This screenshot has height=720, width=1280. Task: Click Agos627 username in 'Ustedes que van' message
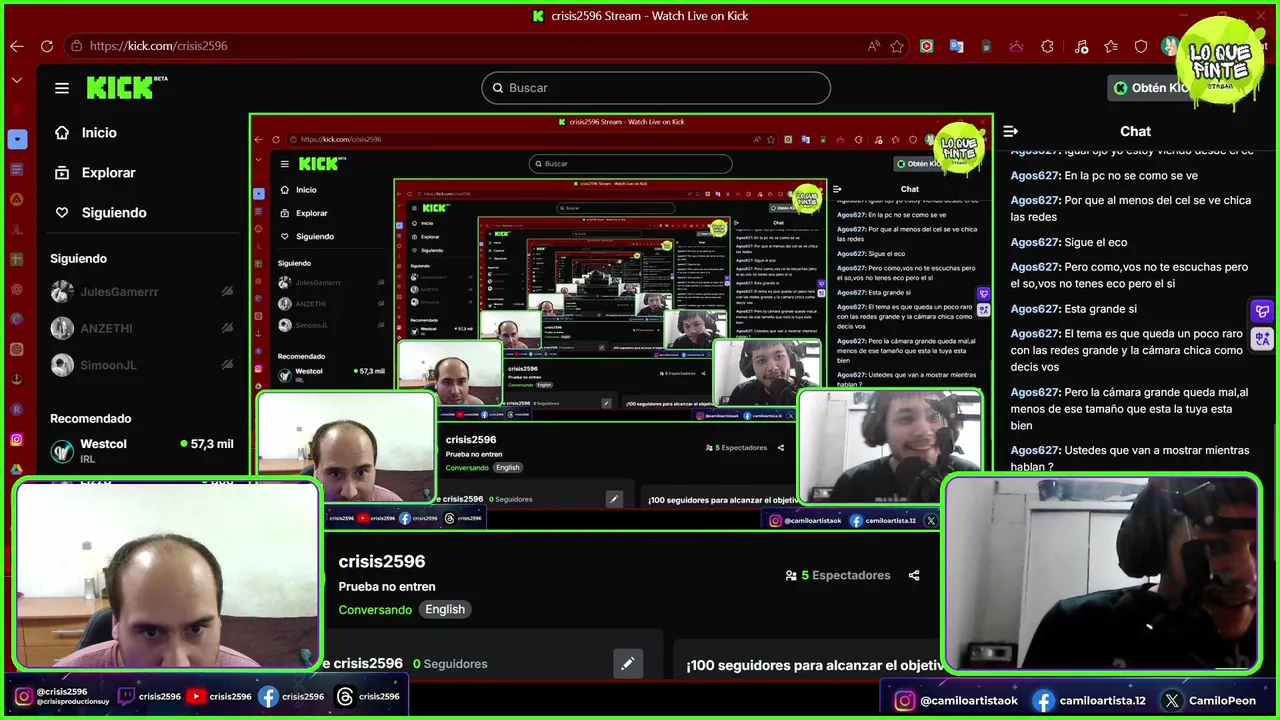(x=1035, y=450)
